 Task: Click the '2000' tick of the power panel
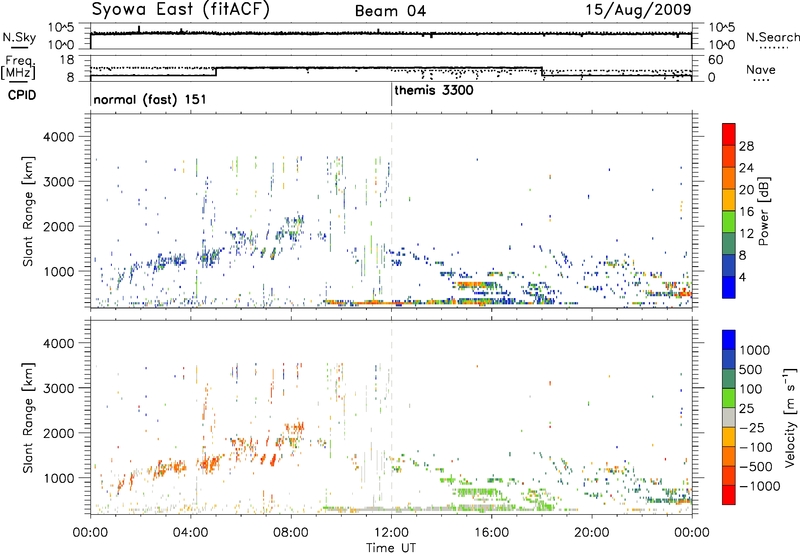[58, 226]
